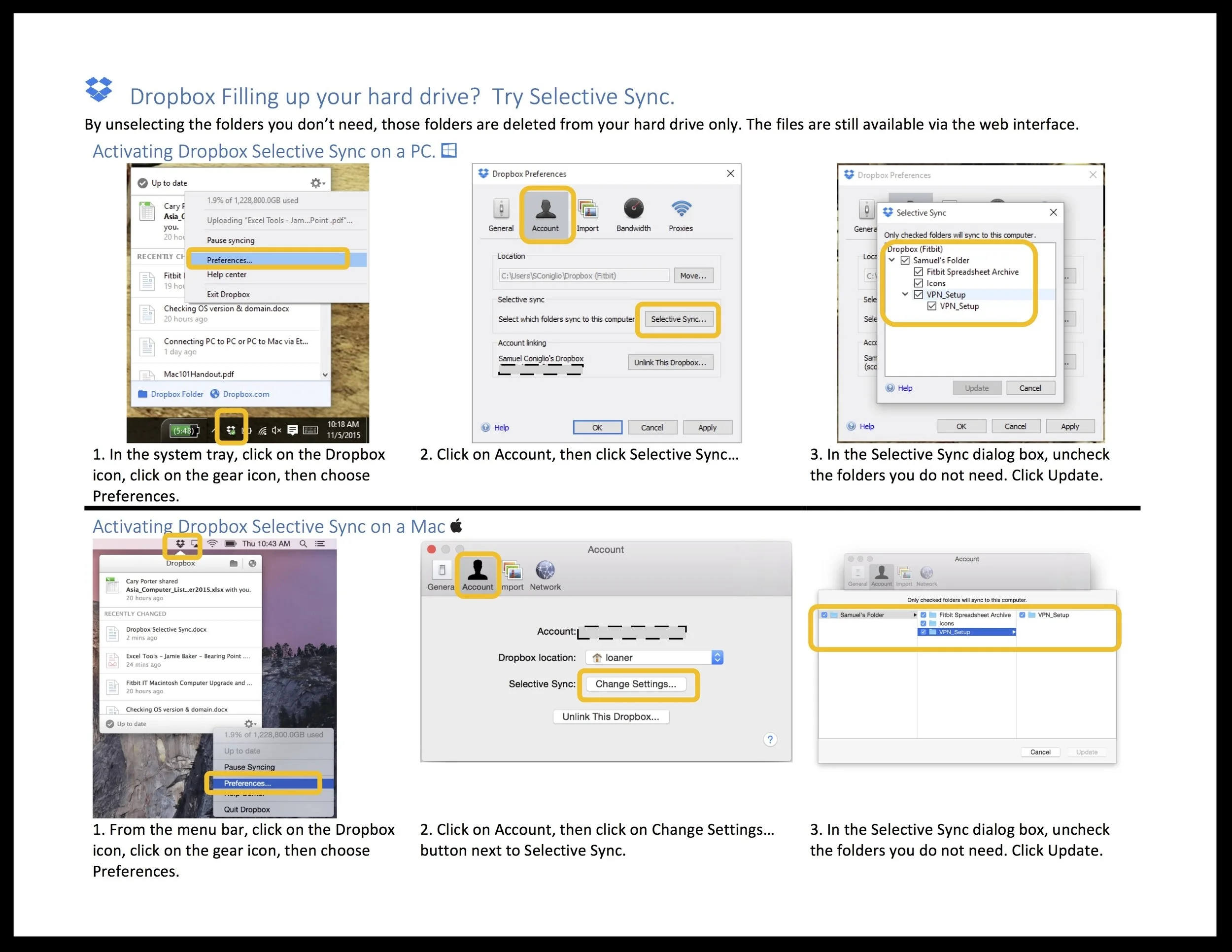
Task: Click the Wi-Fi icon in the Mac menu bar
Action: 212,544
